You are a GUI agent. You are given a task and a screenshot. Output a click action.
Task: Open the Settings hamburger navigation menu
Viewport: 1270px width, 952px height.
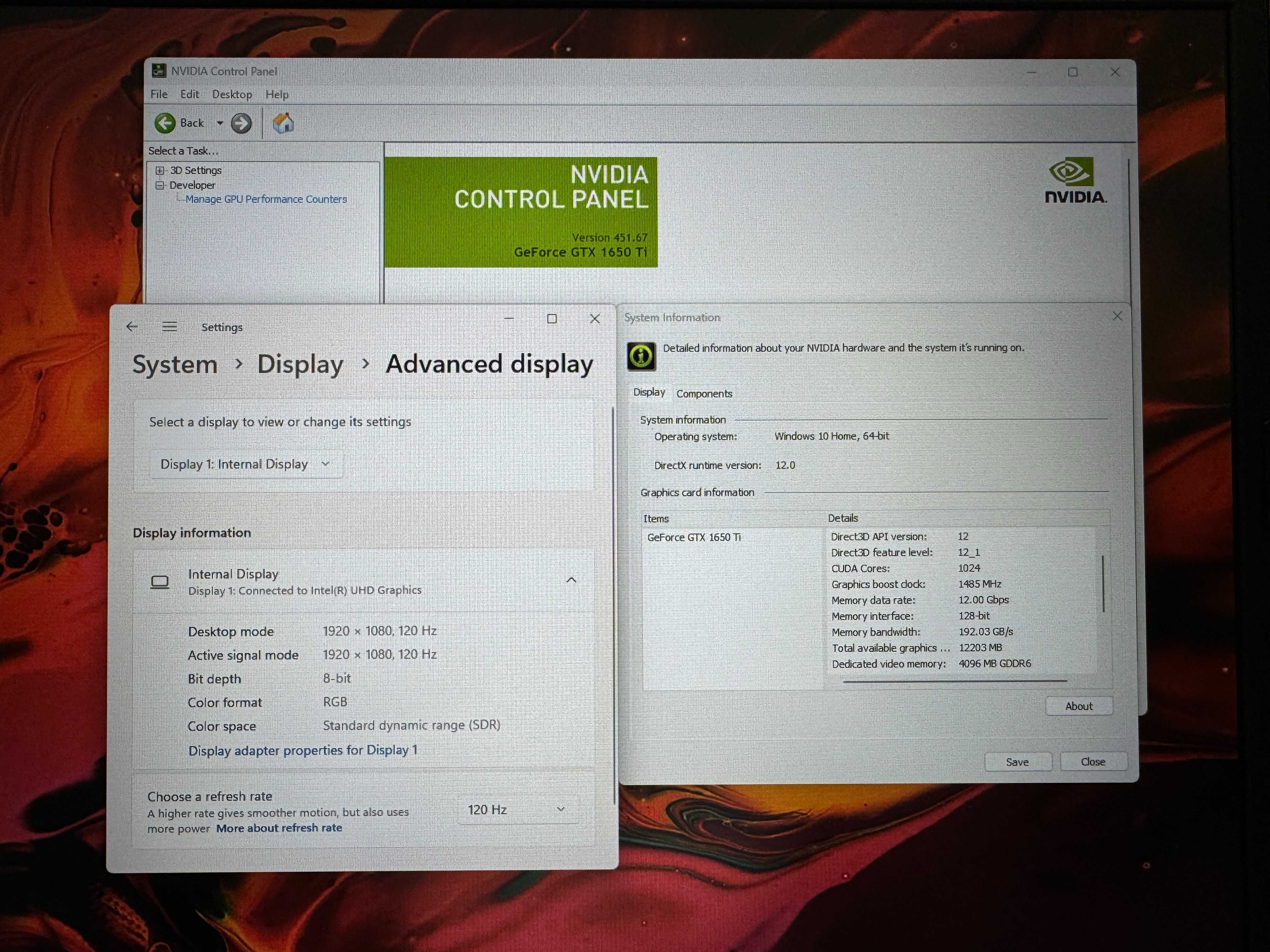[x=169, y=326]
